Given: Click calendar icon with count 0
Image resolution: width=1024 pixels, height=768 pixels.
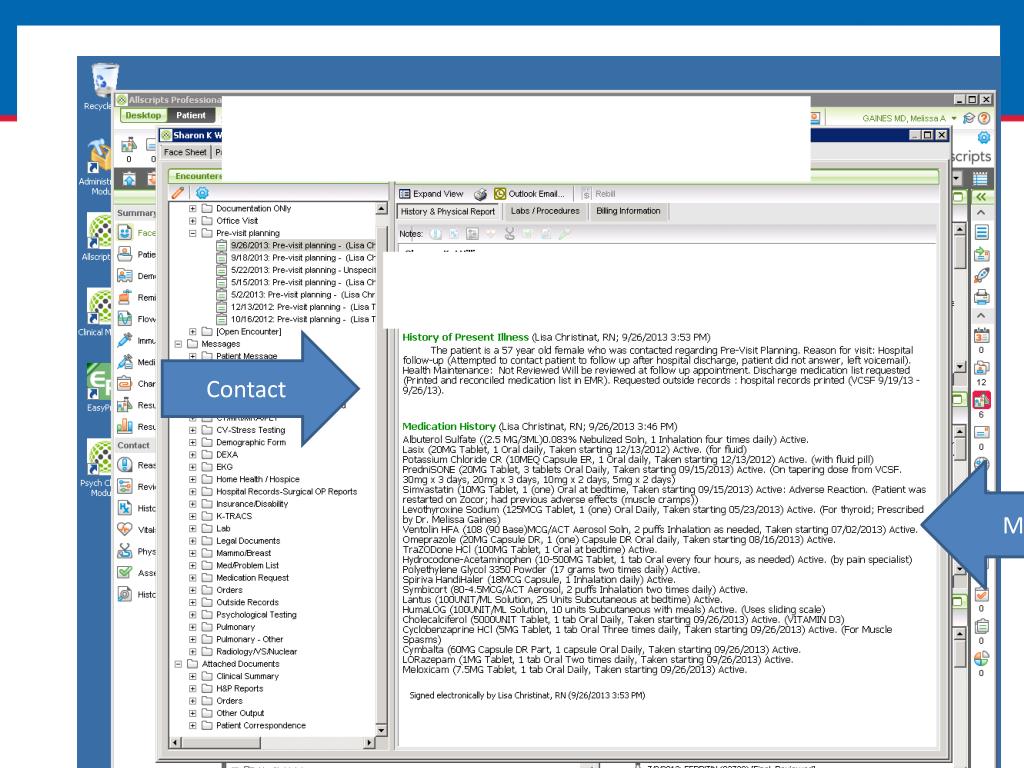Looking at the screenshot, I should coord(981,336).
